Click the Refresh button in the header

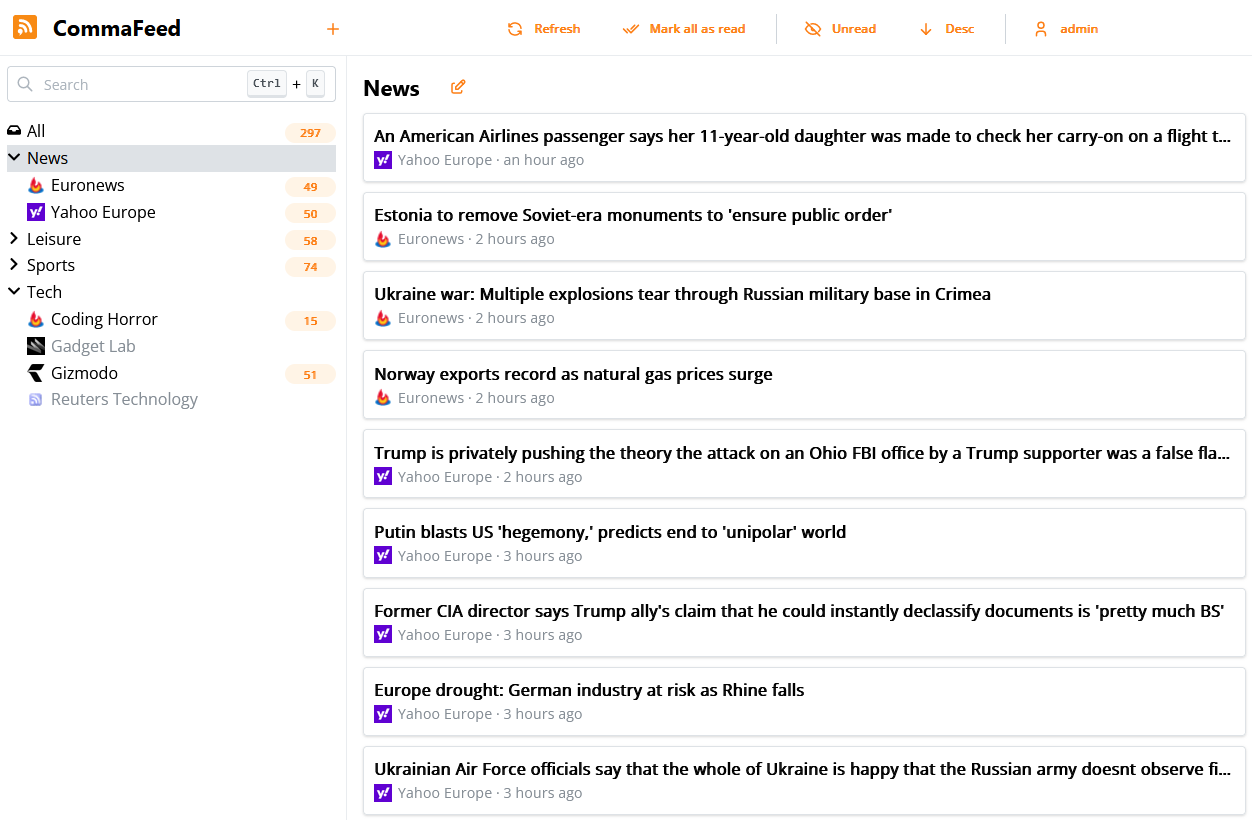543,29
